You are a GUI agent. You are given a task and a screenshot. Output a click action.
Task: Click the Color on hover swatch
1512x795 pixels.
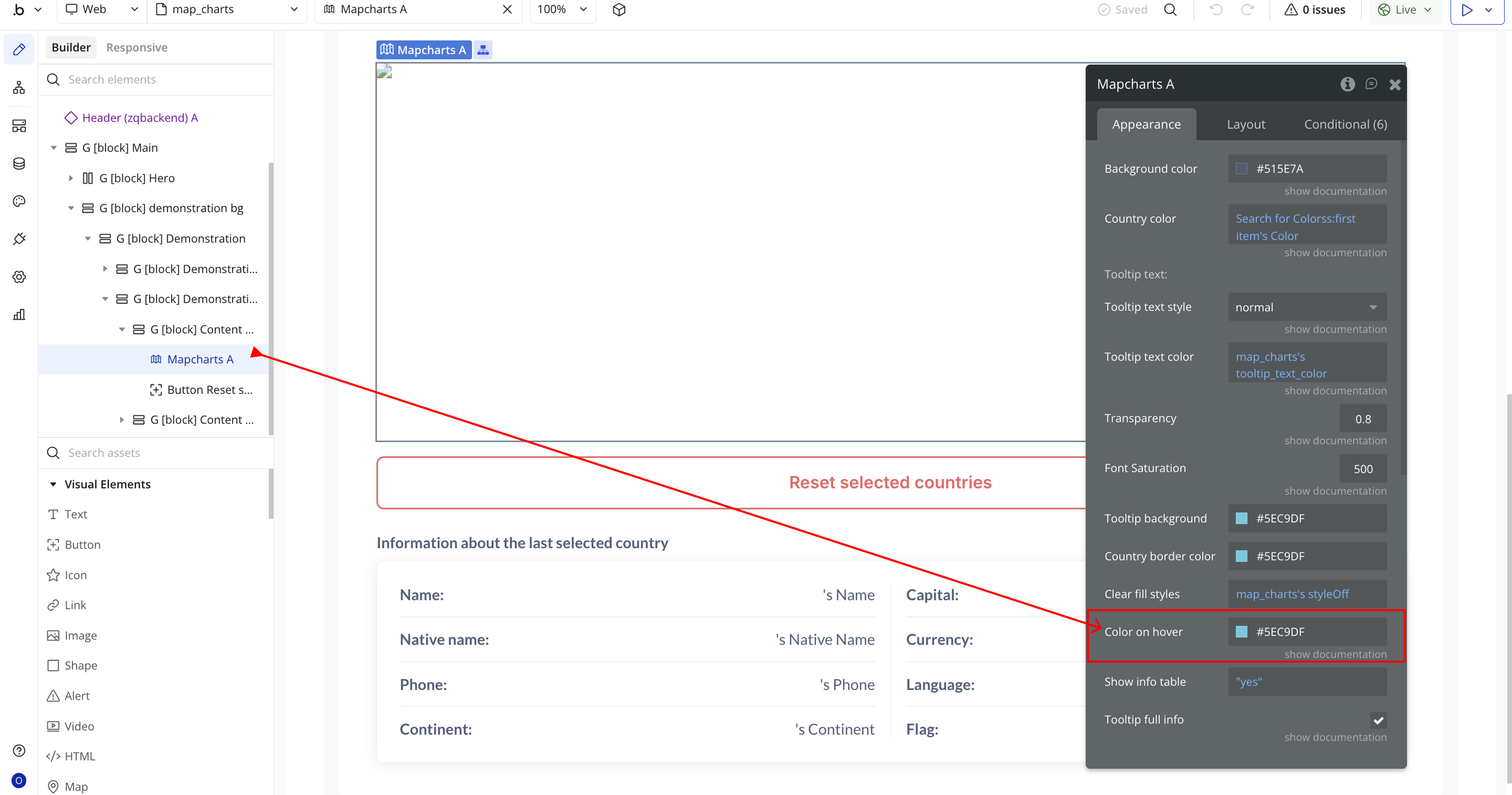(1242, 632)
